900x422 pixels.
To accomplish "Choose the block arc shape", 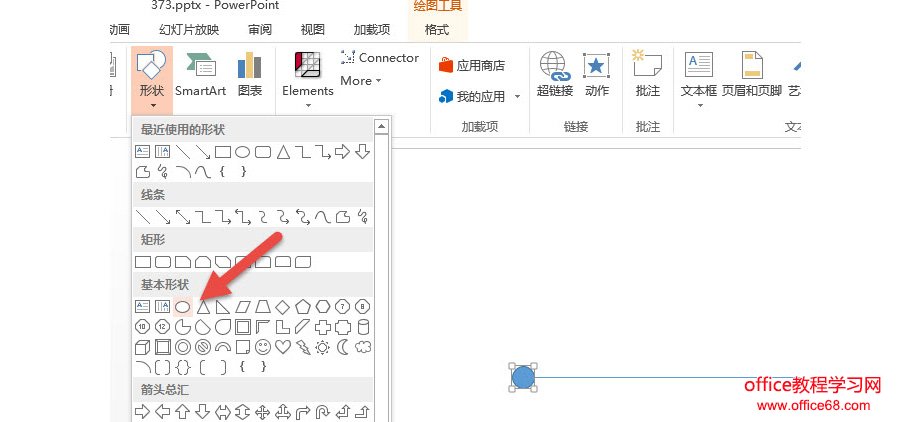I will [x=223, y=347].
